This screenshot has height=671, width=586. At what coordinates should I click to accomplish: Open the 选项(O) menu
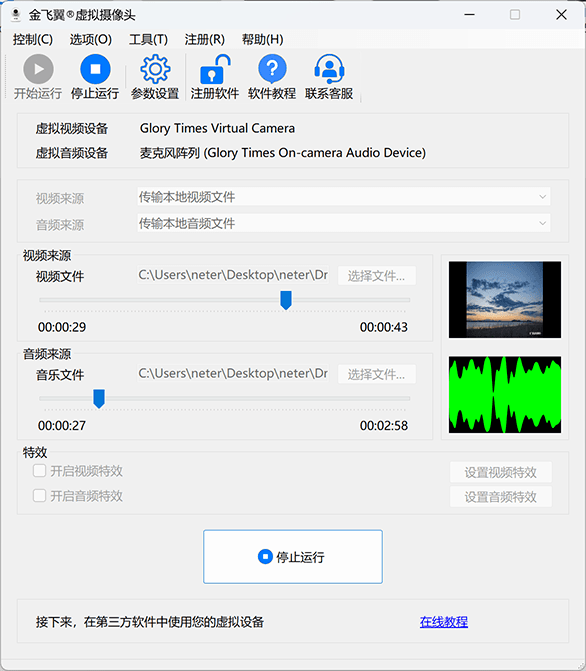click(x=91, y=39)
